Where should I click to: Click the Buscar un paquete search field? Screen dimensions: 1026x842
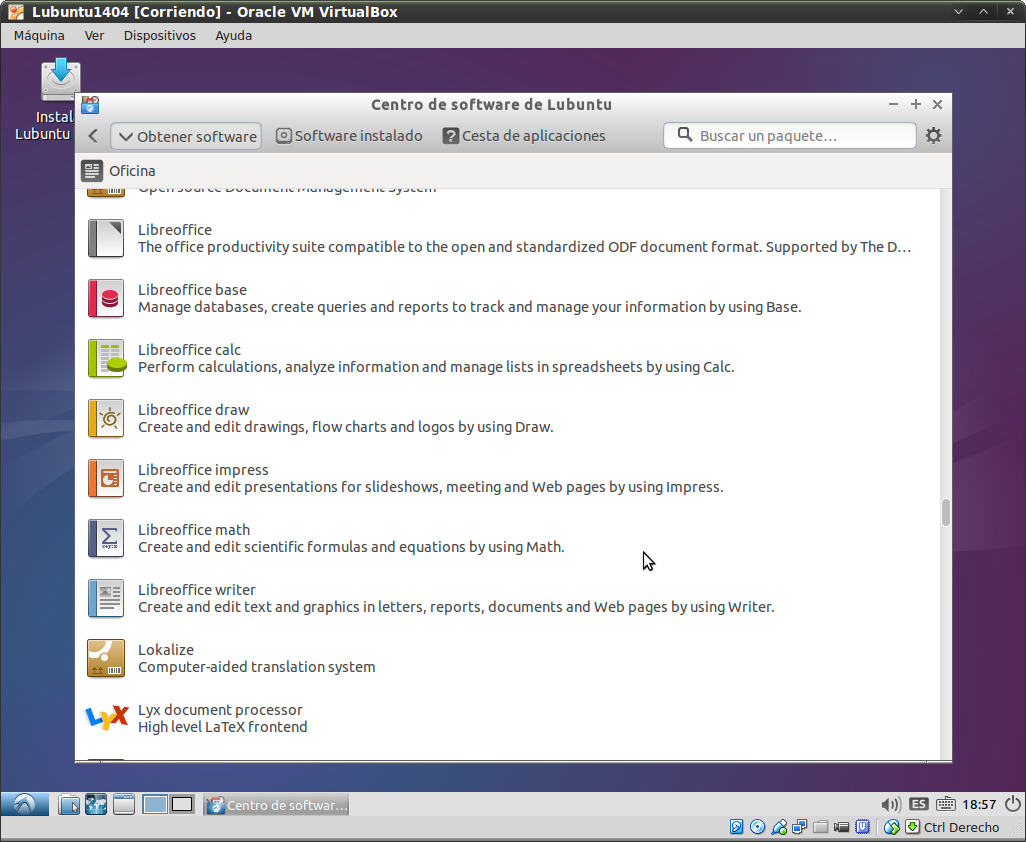point(790,136)
